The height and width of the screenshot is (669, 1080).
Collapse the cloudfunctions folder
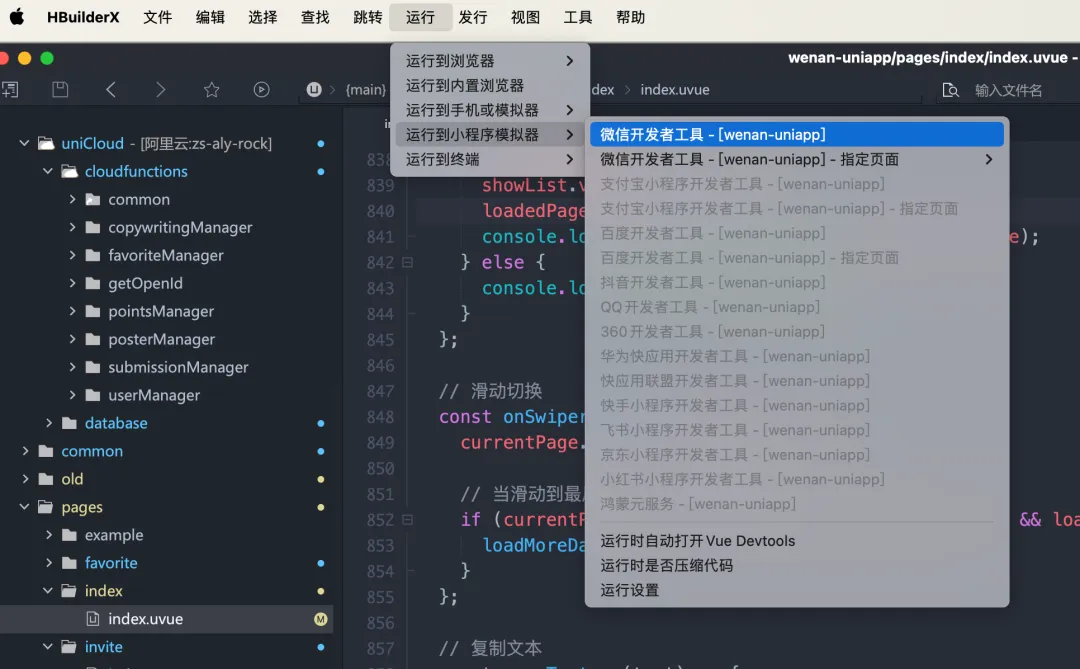tap(48, 172)
